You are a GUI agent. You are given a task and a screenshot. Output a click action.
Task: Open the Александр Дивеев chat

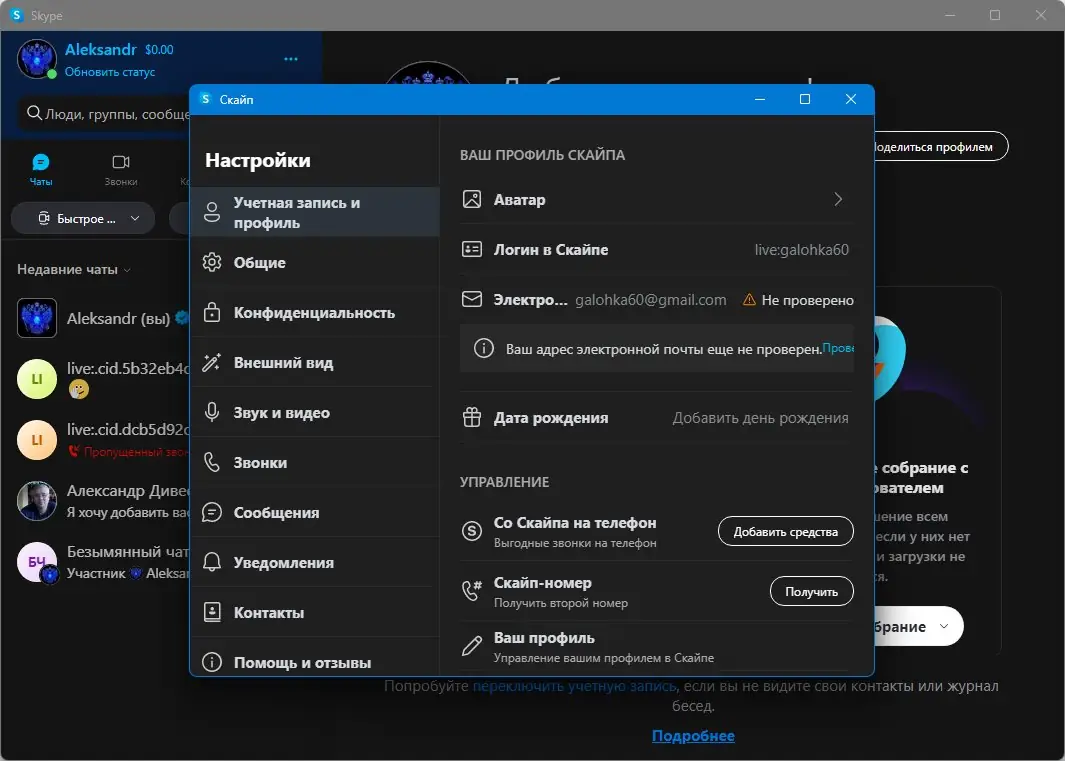pyautogui.click(x=95, y=501)
